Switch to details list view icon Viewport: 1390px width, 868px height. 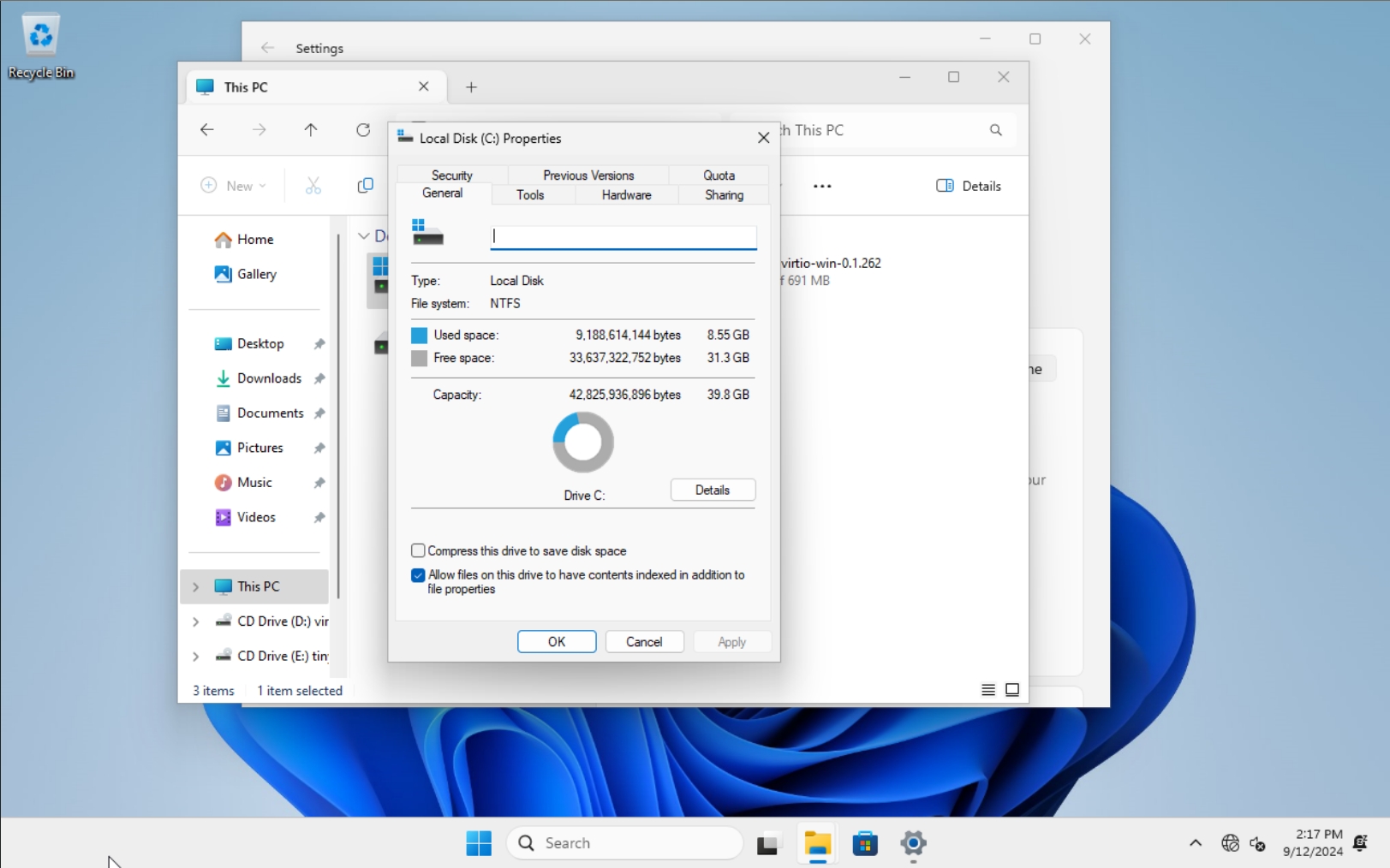pos(987,690)
